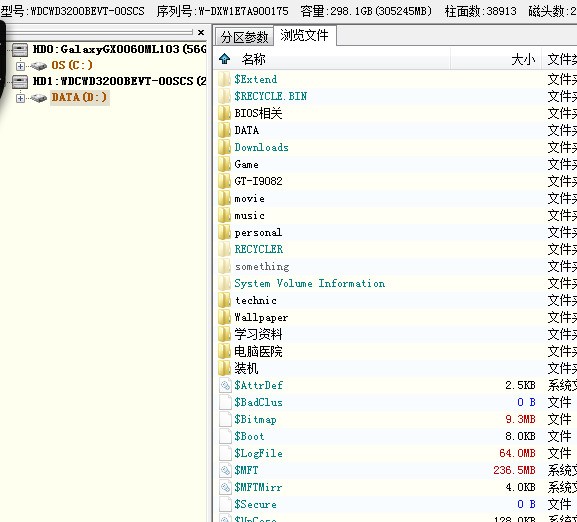Switch to the 浏览文件 tab
Image resolution: width=577 pixels, height=522 pixels.
point(304,35)
